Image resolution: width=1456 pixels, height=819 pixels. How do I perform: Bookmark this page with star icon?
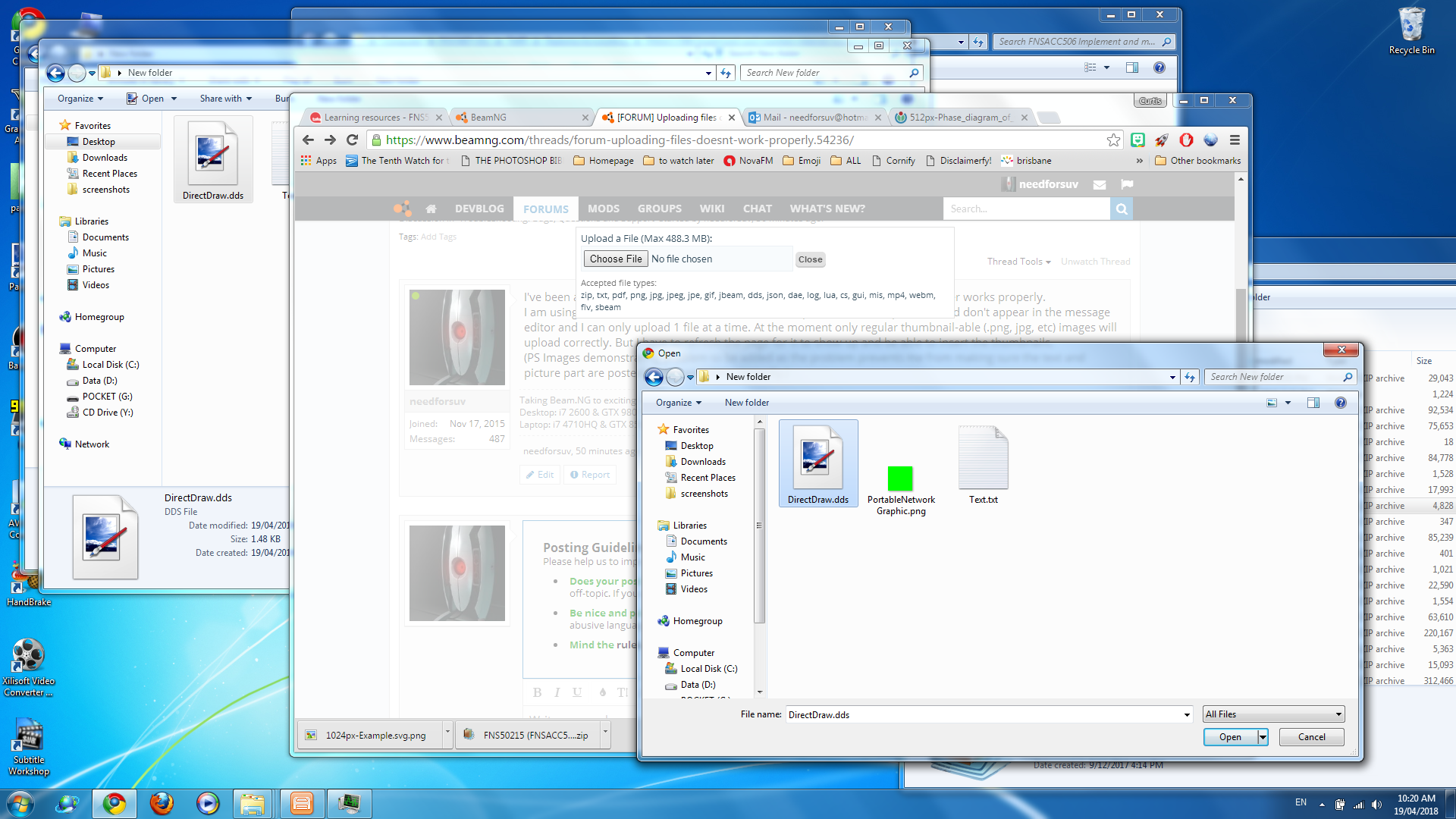(1113, 140)
